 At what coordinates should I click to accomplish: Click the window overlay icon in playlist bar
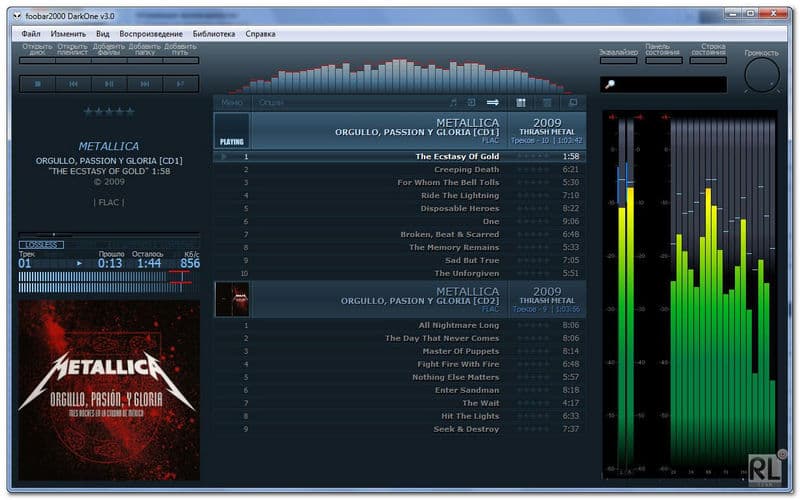(573, 103)
